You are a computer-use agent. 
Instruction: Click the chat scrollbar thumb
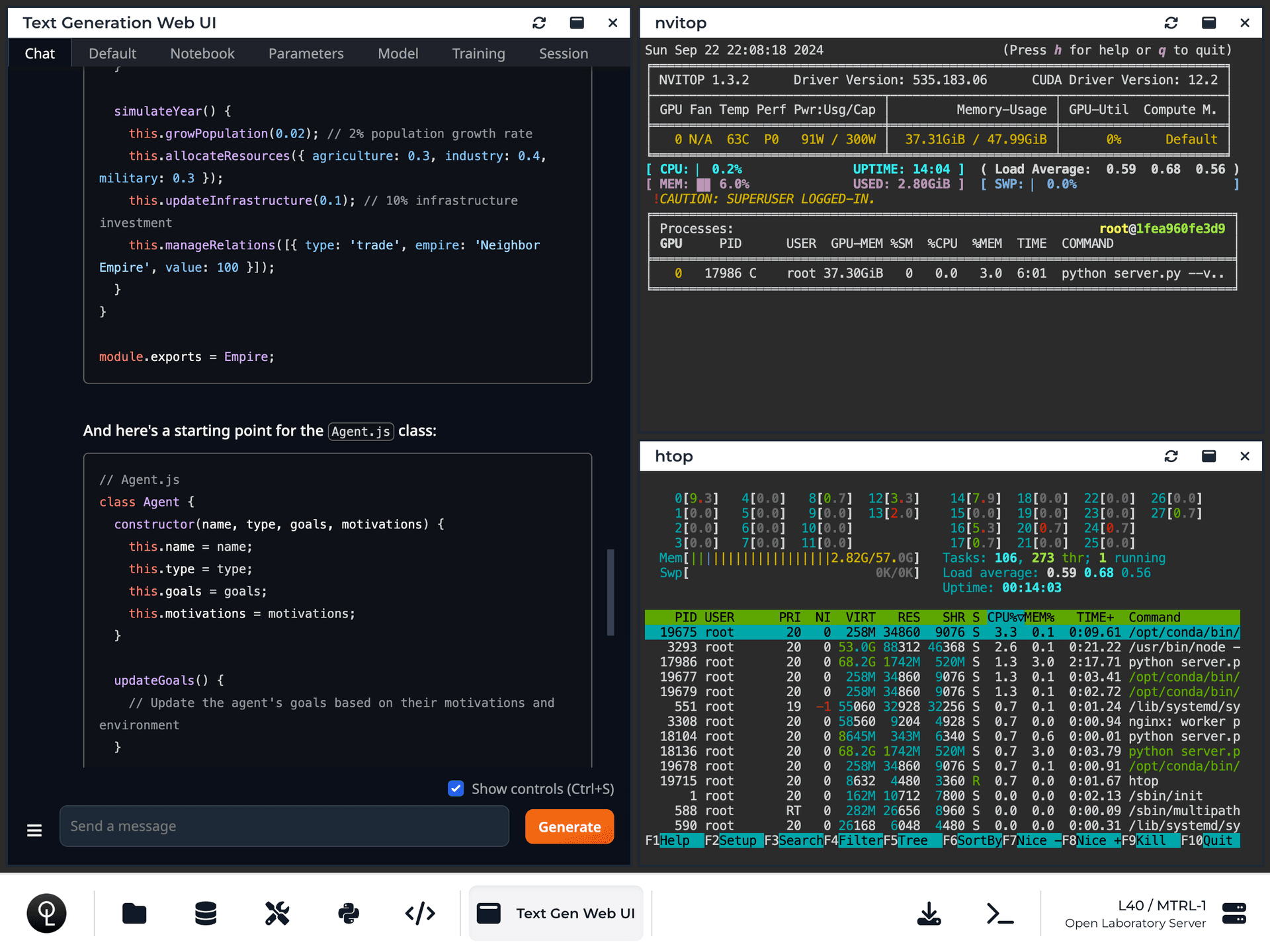(611, 592)
